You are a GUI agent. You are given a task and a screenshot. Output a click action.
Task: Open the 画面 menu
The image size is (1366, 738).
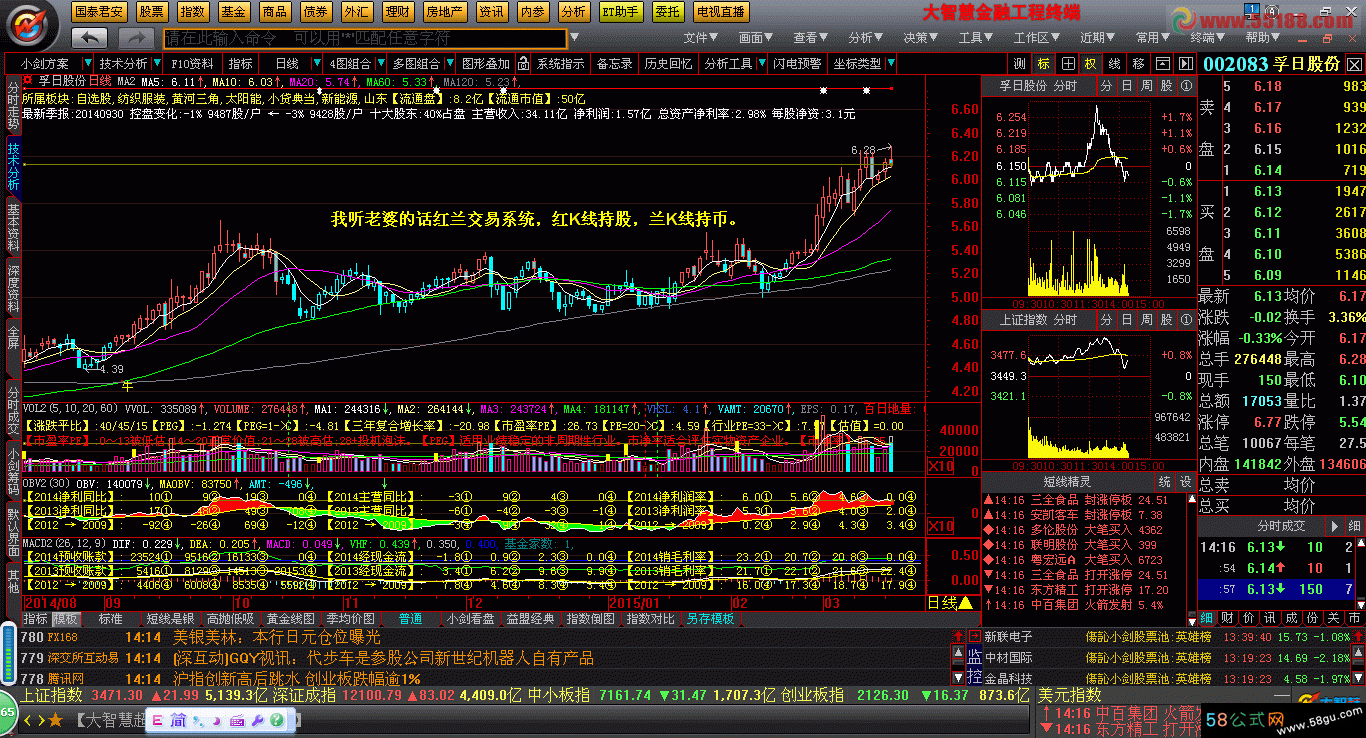coord(757,38)
